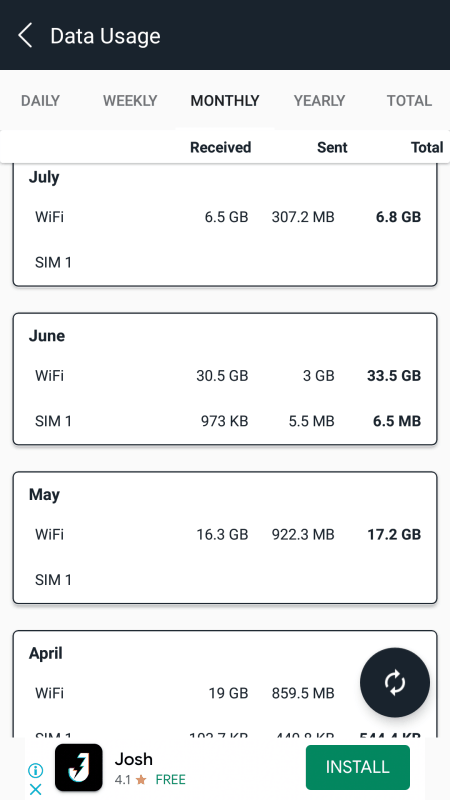Switch to the WEEKLY tab
450x800 pixels.
point(130,101)
